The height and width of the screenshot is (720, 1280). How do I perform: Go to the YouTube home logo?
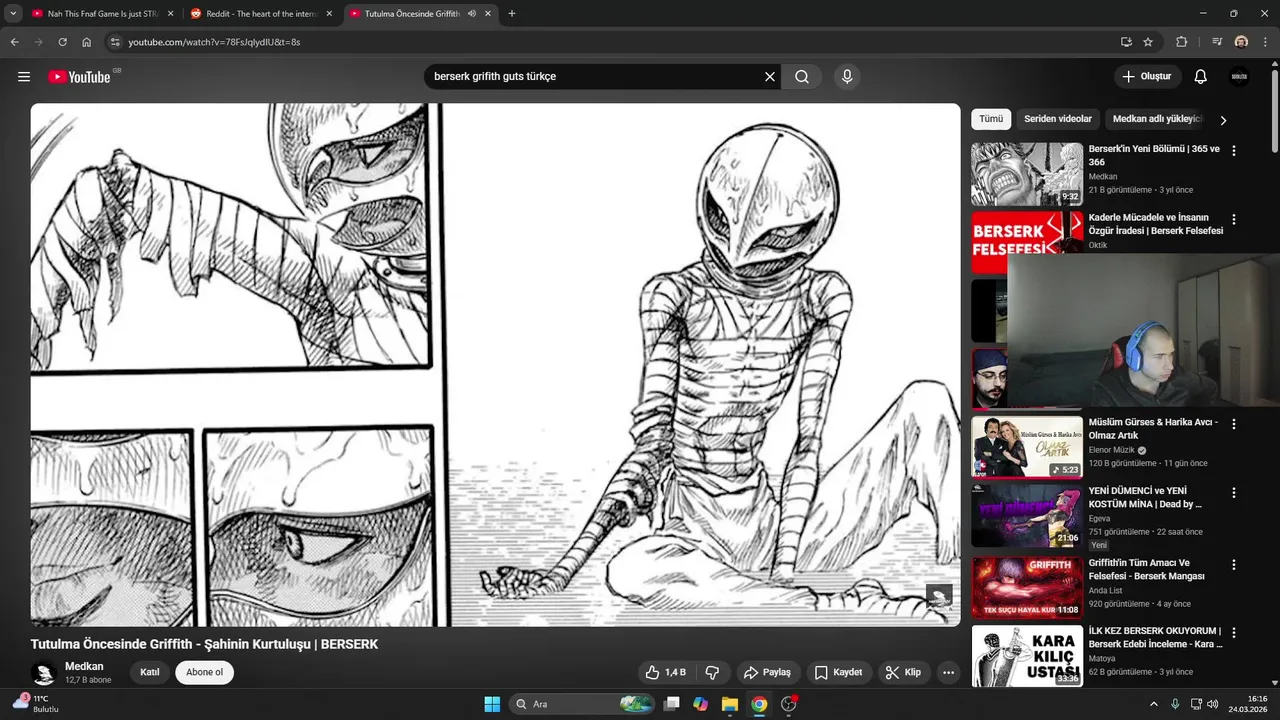[x=79, y=77]
